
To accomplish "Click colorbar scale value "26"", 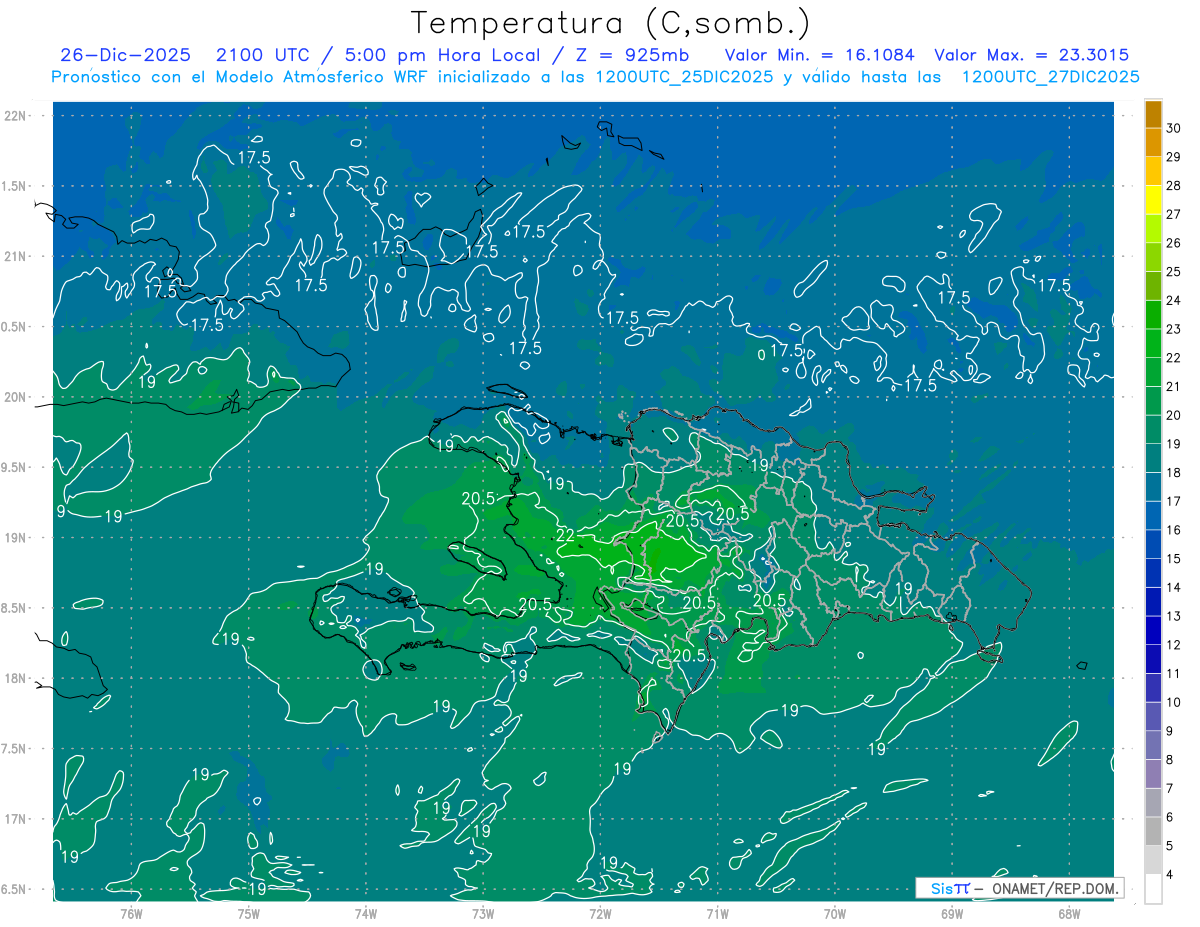I will (x=1175, y=243).
